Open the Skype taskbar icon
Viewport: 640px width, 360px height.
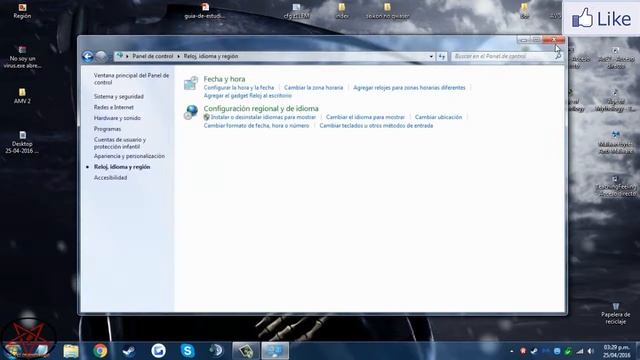coord(187,351)
